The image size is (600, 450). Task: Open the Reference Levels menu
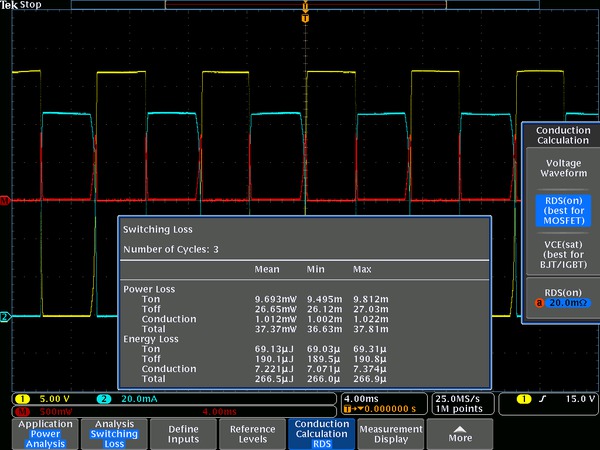[252, 433]
